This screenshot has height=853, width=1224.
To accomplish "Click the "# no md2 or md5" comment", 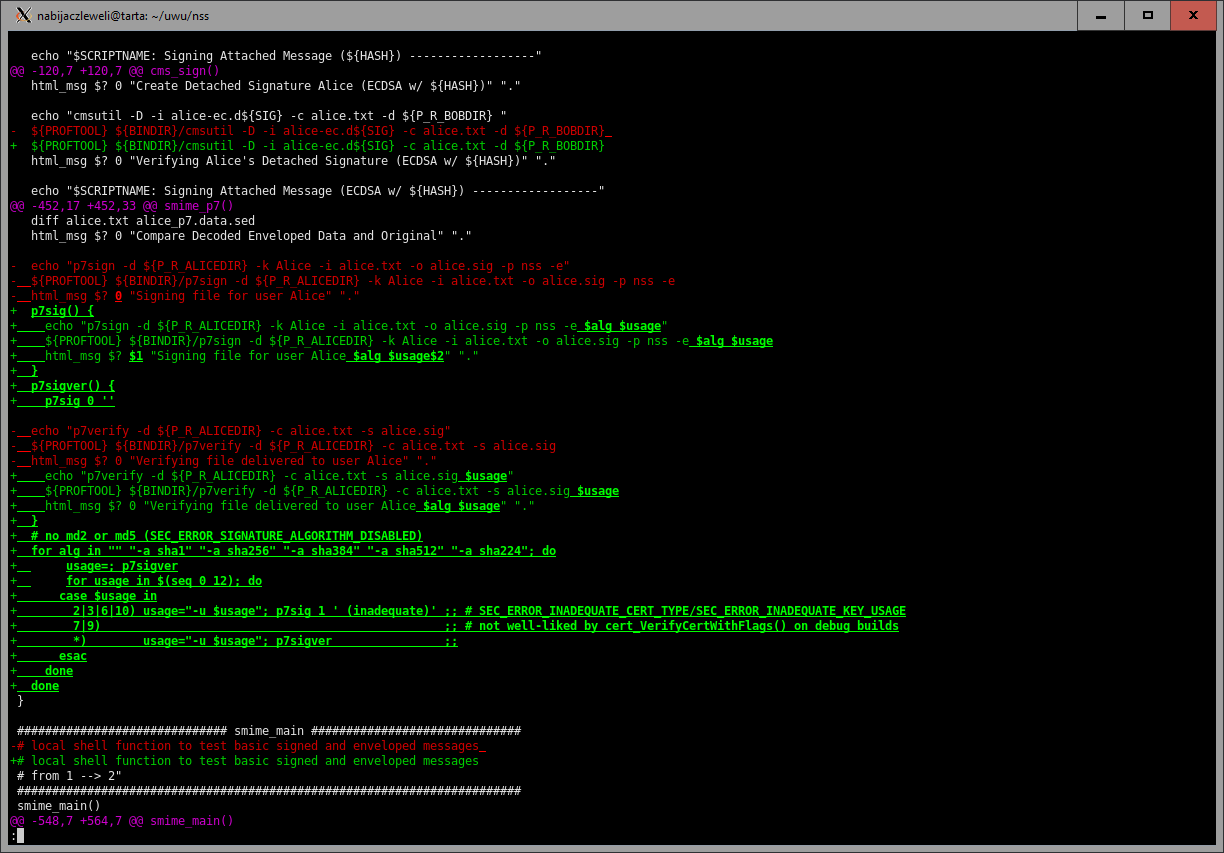I will [226, 536].
